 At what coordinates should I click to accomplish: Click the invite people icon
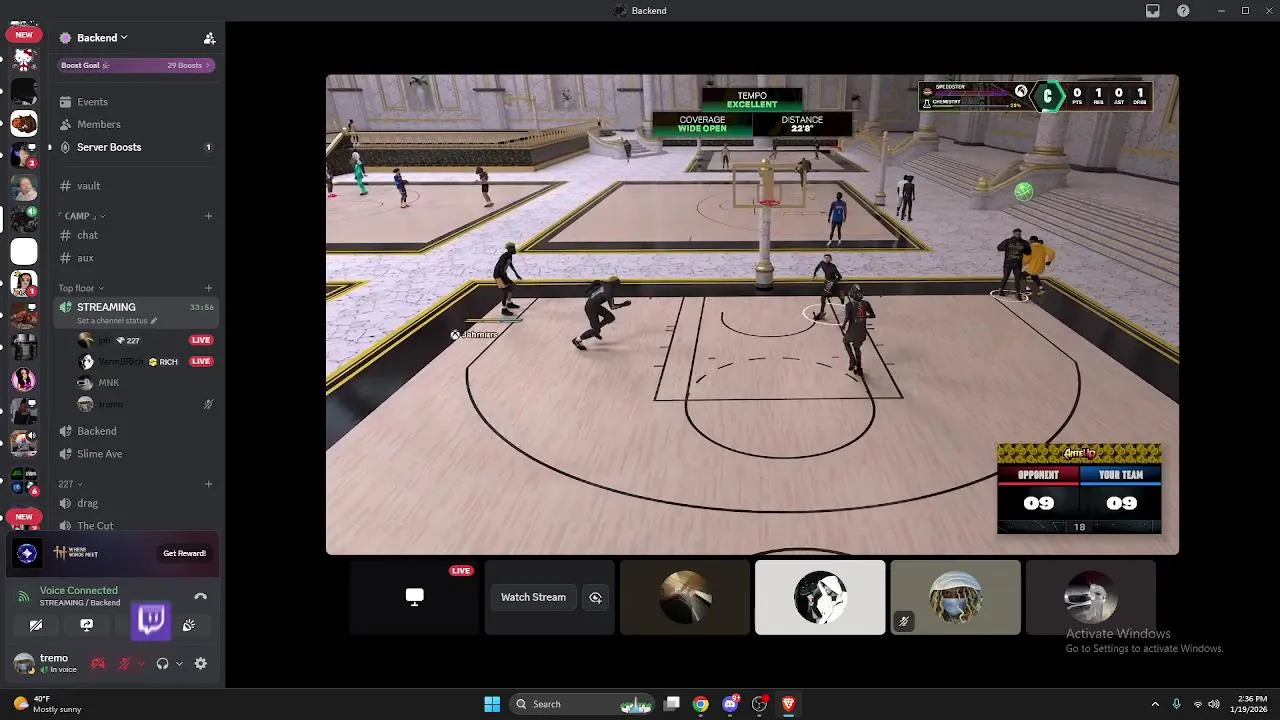(x=209, y=38)
